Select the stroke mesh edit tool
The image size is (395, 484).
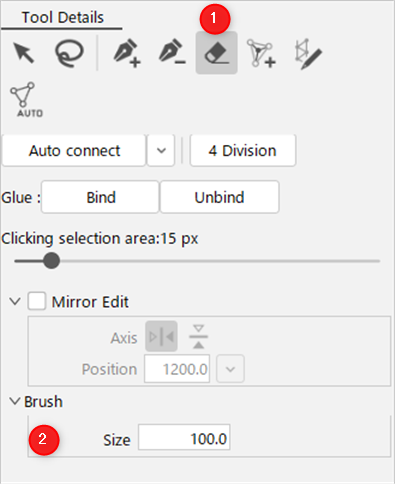(308, 54)
